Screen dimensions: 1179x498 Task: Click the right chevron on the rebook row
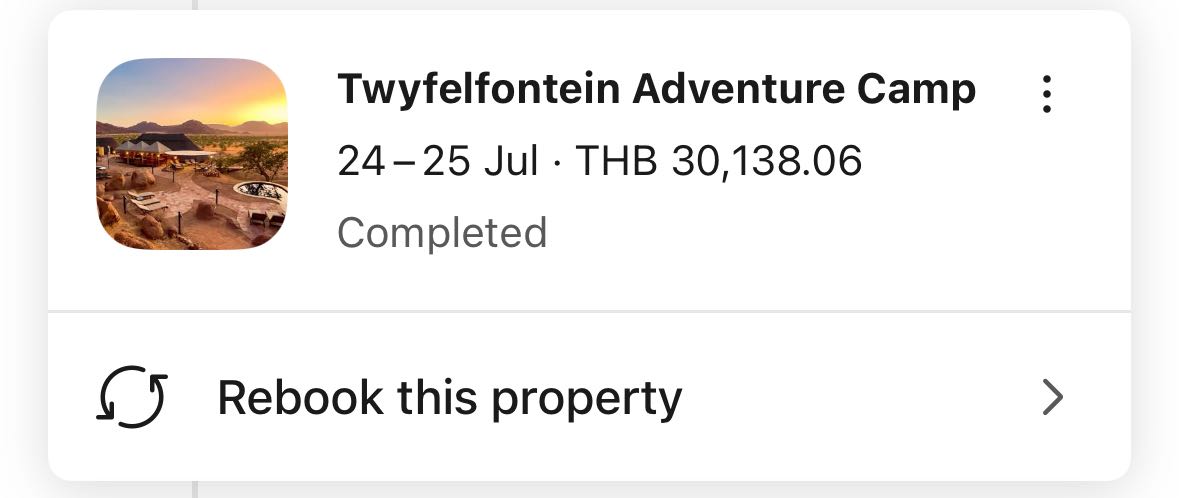[x=1053, y=397]
